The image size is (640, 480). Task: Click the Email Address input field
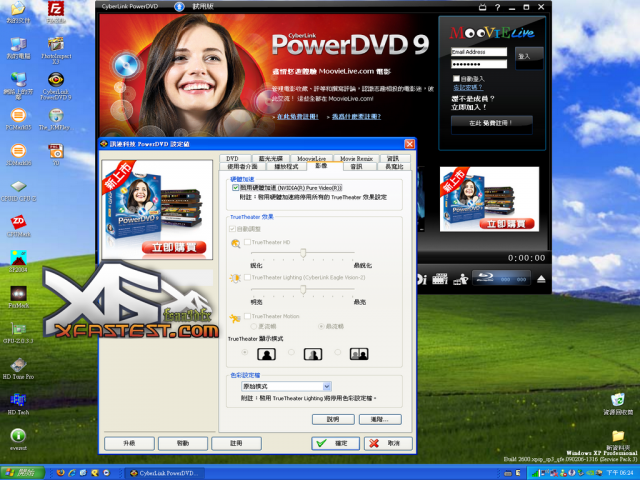(x=479, y=52)
